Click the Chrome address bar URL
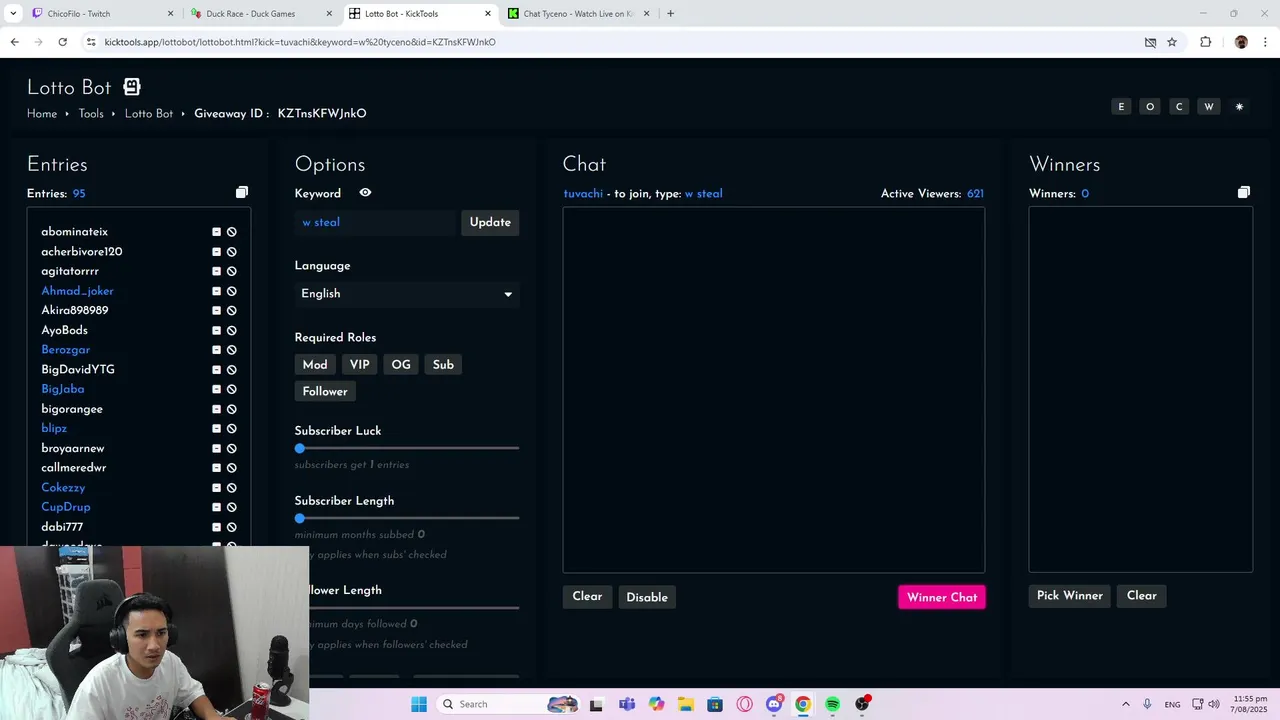This screenshot has width=1280, height=720. (300, 42)
